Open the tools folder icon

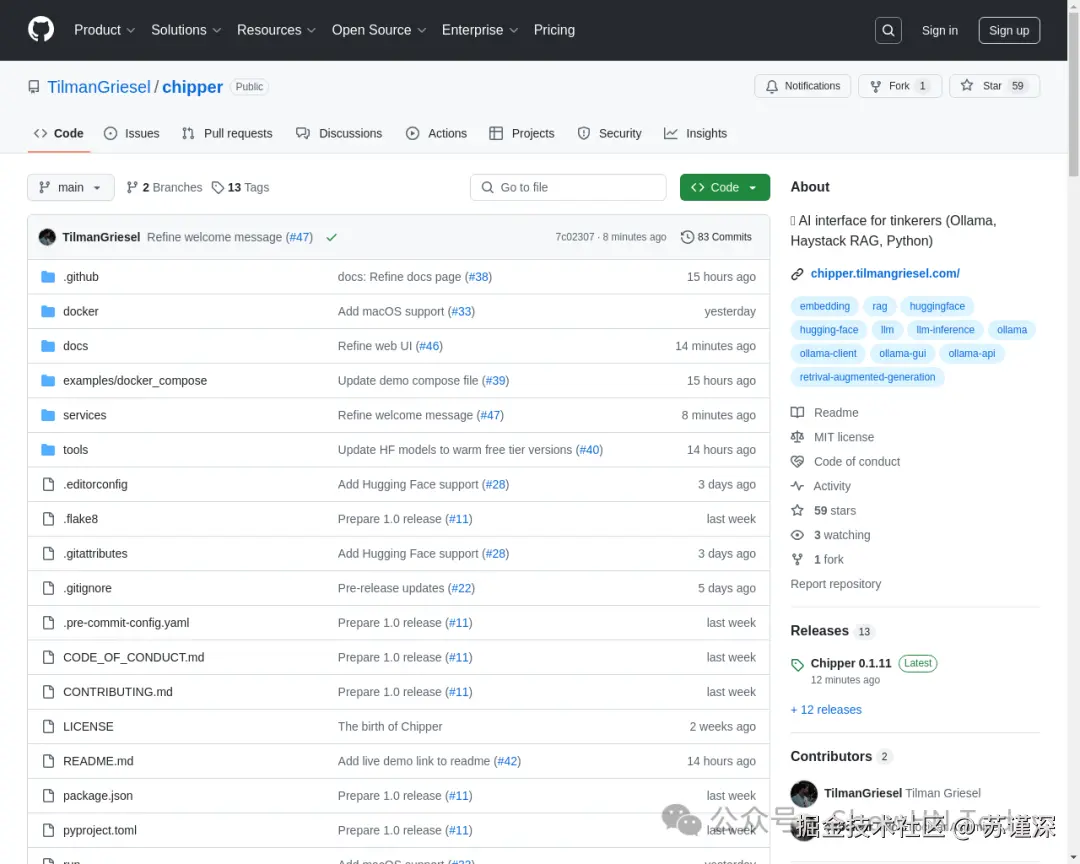(48, 450)
